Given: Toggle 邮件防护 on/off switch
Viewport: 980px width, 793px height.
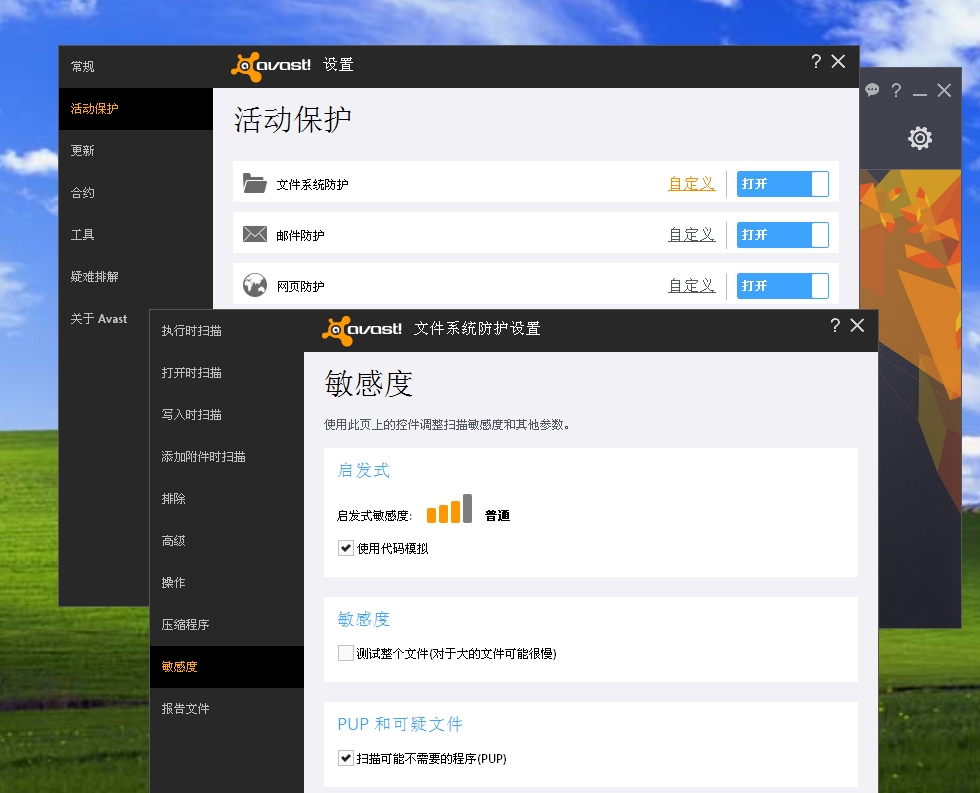Looking at the screenshot, I should (782, 235).
